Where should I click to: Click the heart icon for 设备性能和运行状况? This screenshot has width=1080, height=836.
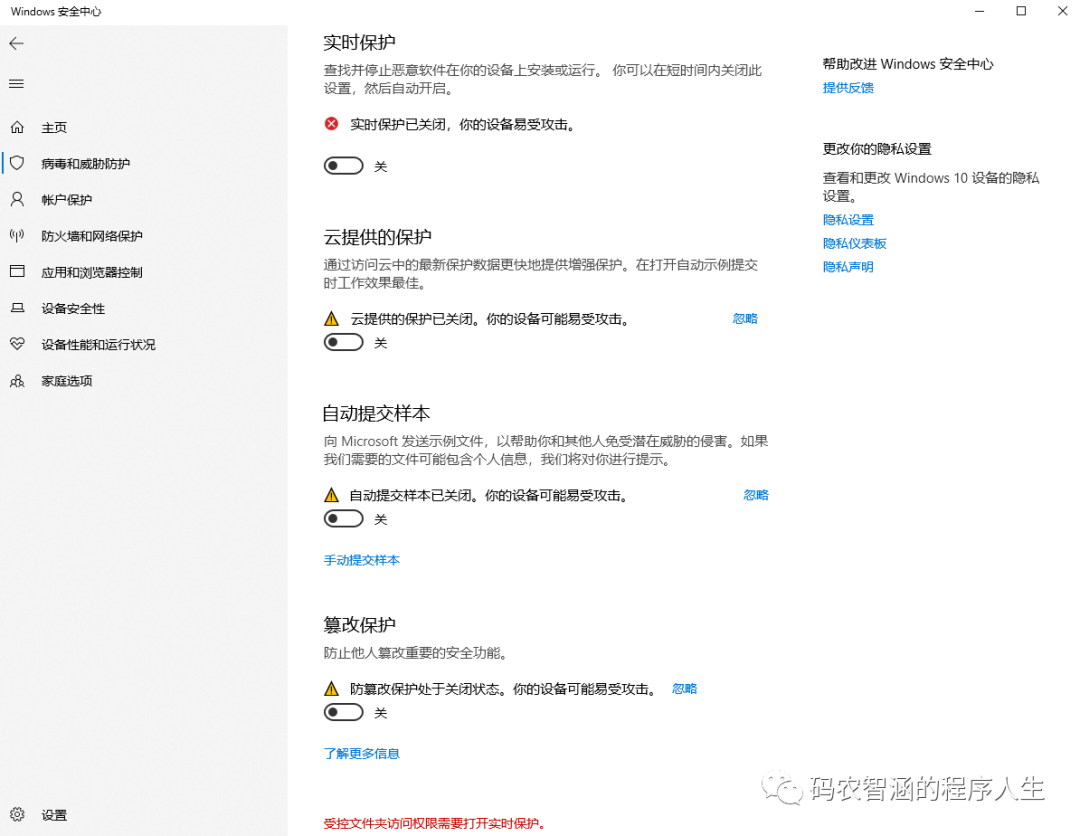click(x=17, y=344)
